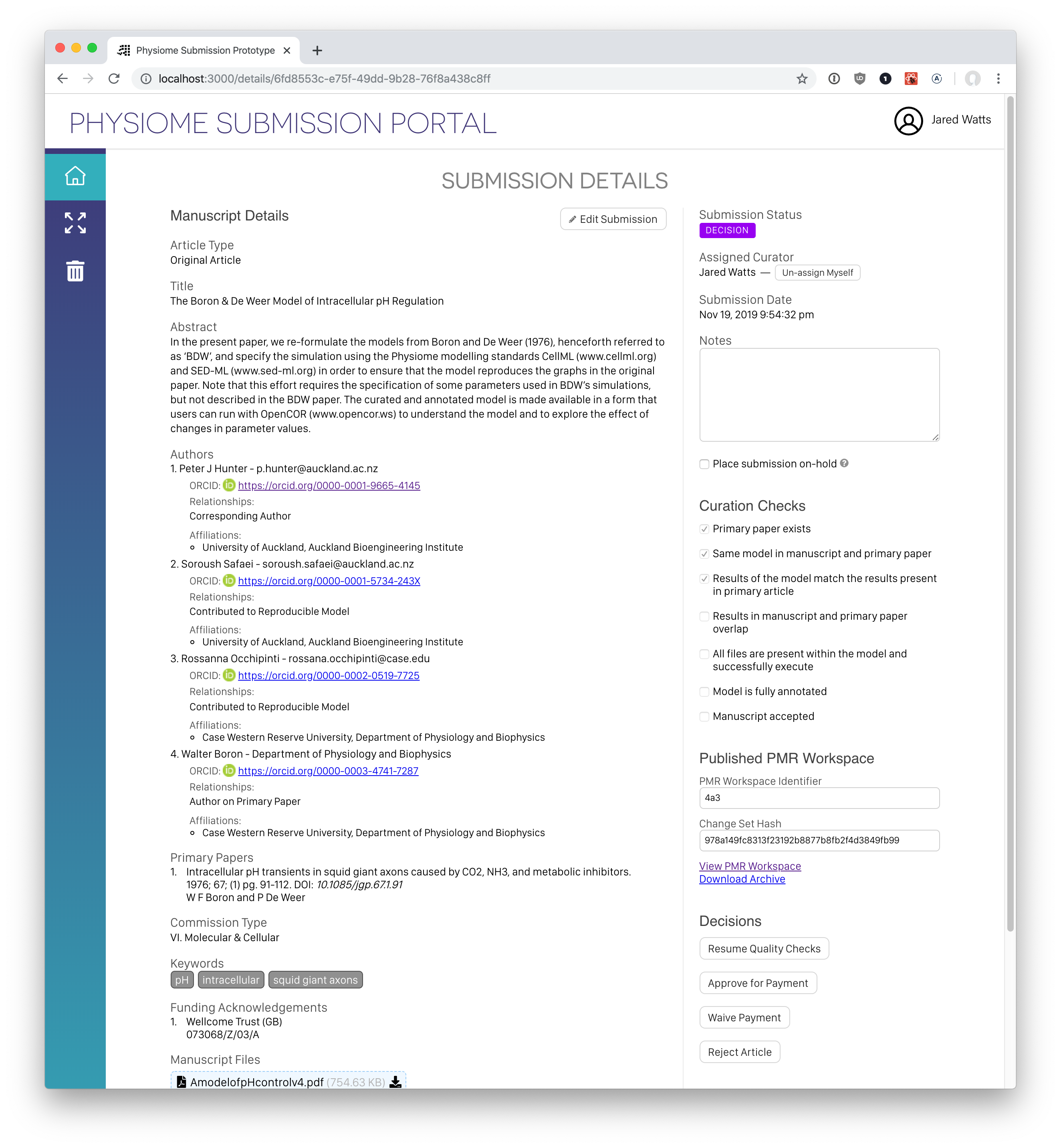Click Un-assign Myself button
The height and width of the screenshot is (1148, 1061).
pos(817,272)
